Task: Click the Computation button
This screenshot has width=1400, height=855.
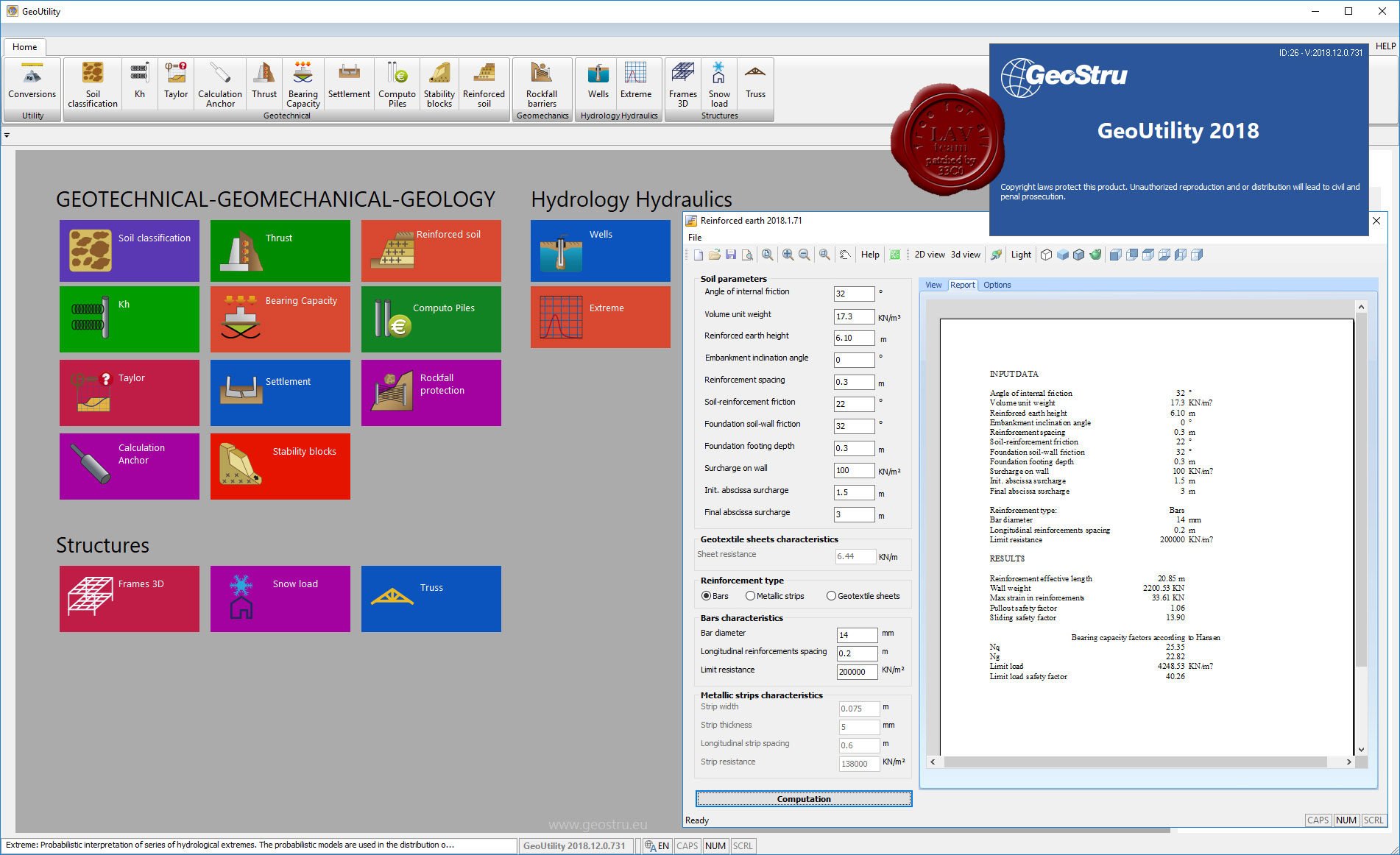Action: (804, 799)
